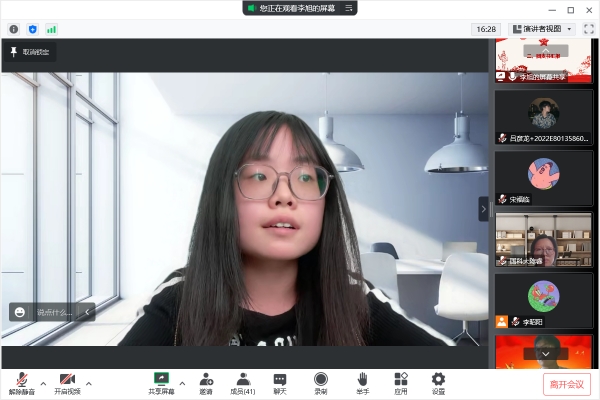600x400 pixels.
Task: Open the 聊天 chat panel
Action: pyautogui.click(x=280, y=383)
